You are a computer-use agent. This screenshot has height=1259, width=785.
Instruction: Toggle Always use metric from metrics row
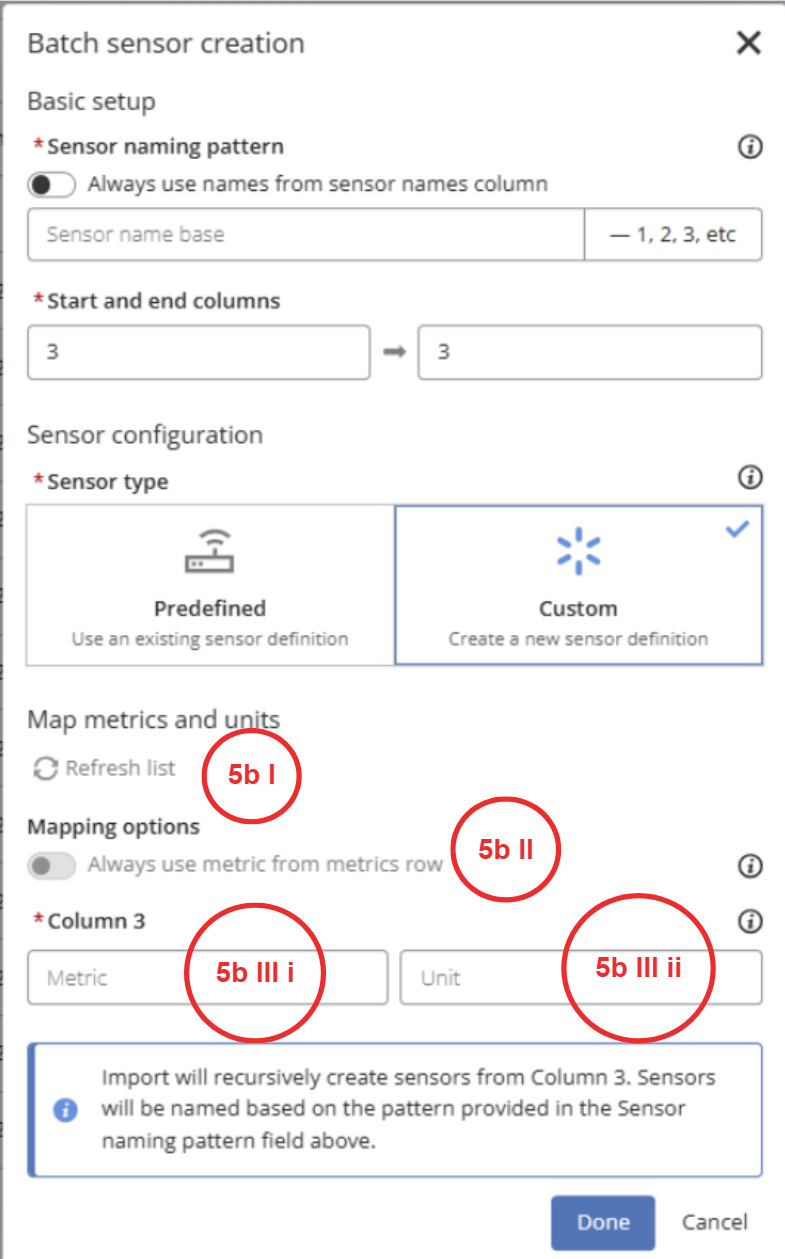(x=52, y=866)
